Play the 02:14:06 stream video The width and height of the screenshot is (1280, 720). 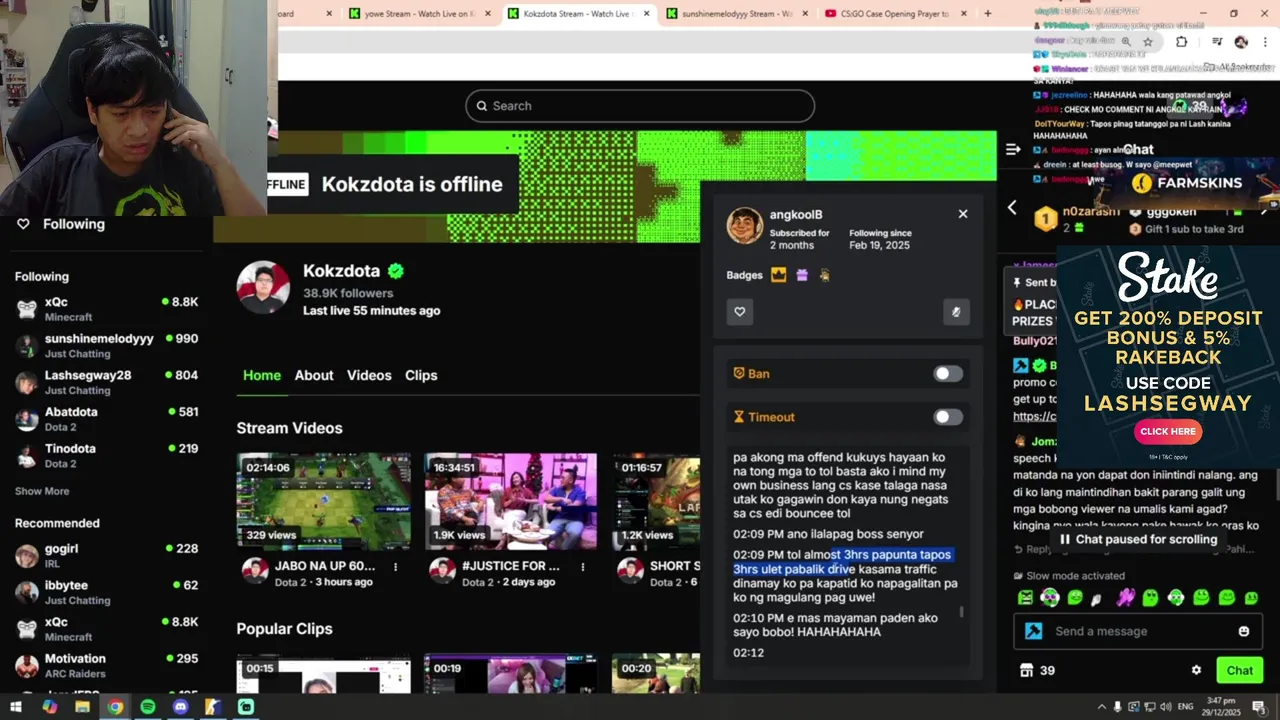tap(323, 501)
